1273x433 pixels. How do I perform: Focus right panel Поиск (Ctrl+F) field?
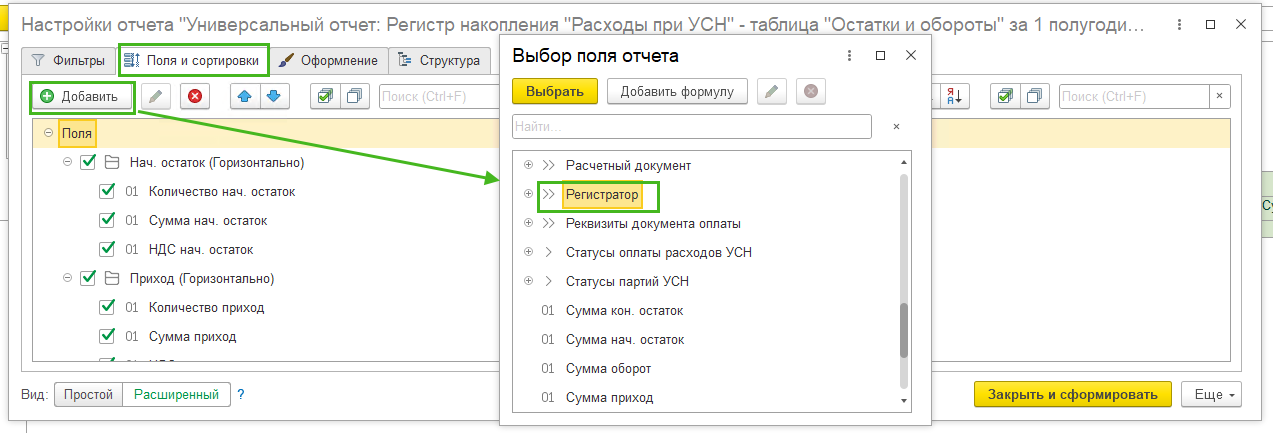[1134, 96]
